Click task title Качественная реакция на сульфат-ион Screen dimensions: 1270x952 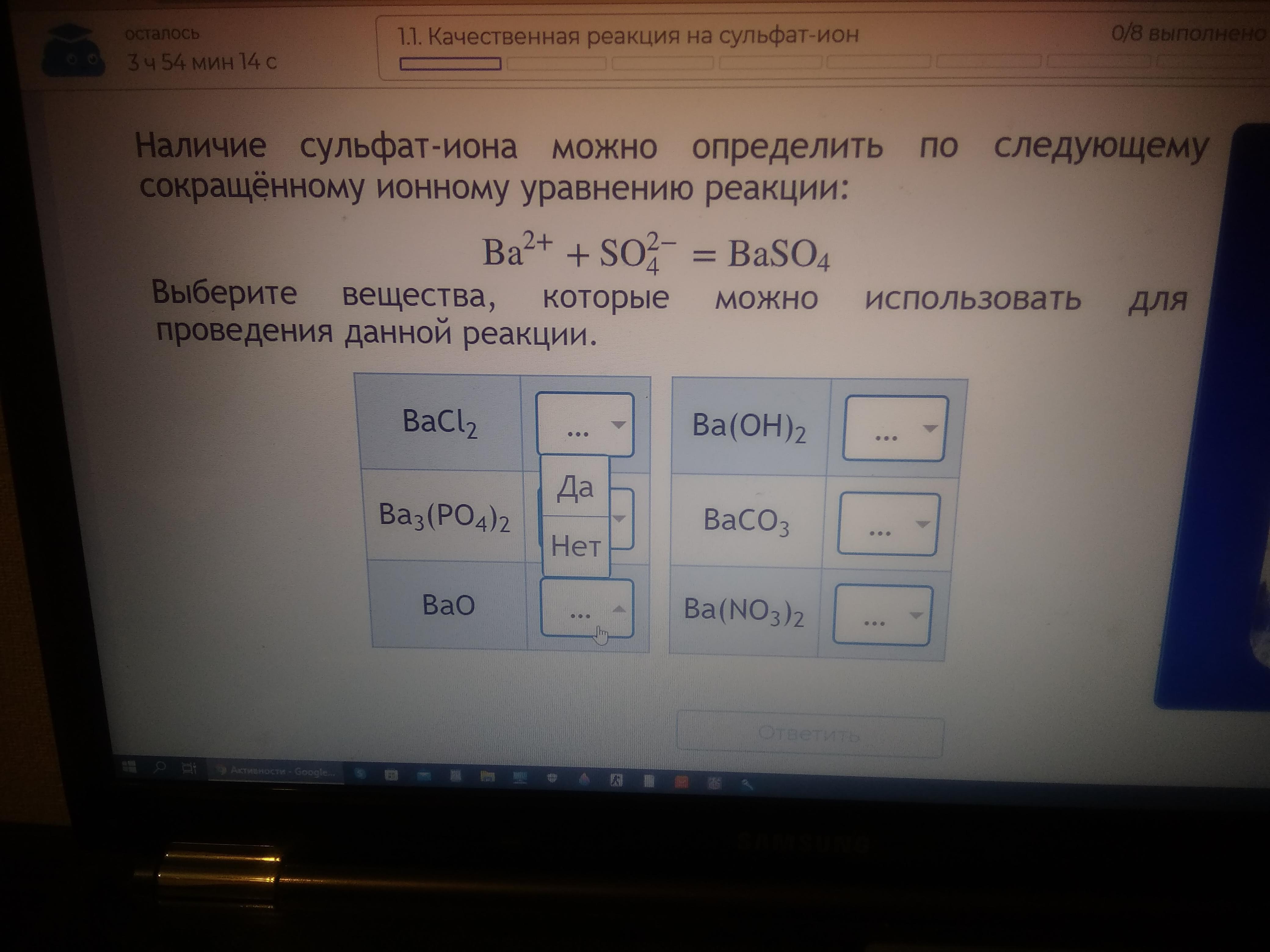click(629, 36)
